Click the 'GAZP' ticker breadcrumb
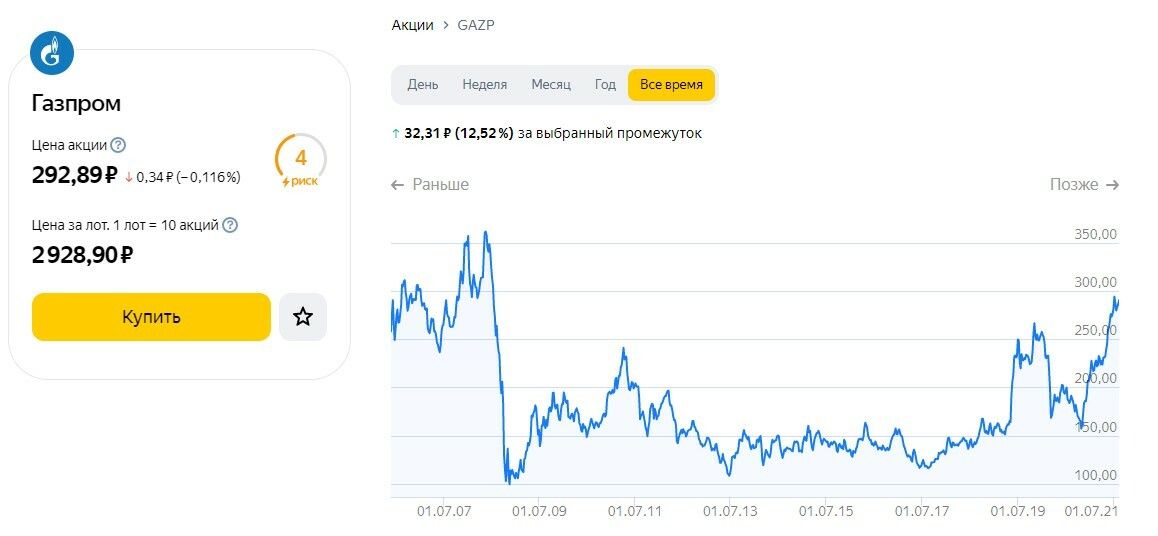The height and width of the screenshot is (536, 1158). point(476,25)
